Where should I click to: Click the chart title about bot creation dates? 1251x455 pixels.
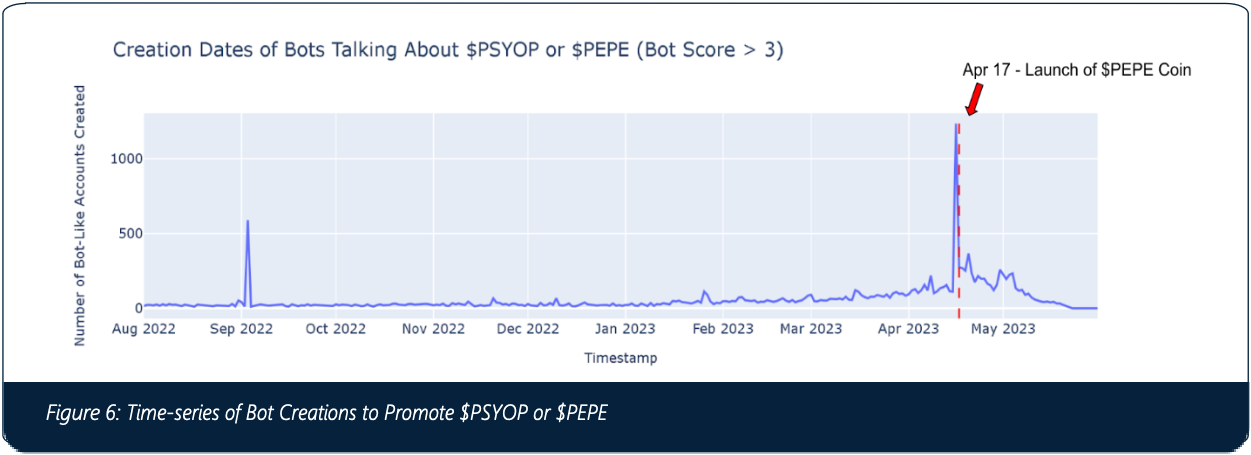(447, 50)
